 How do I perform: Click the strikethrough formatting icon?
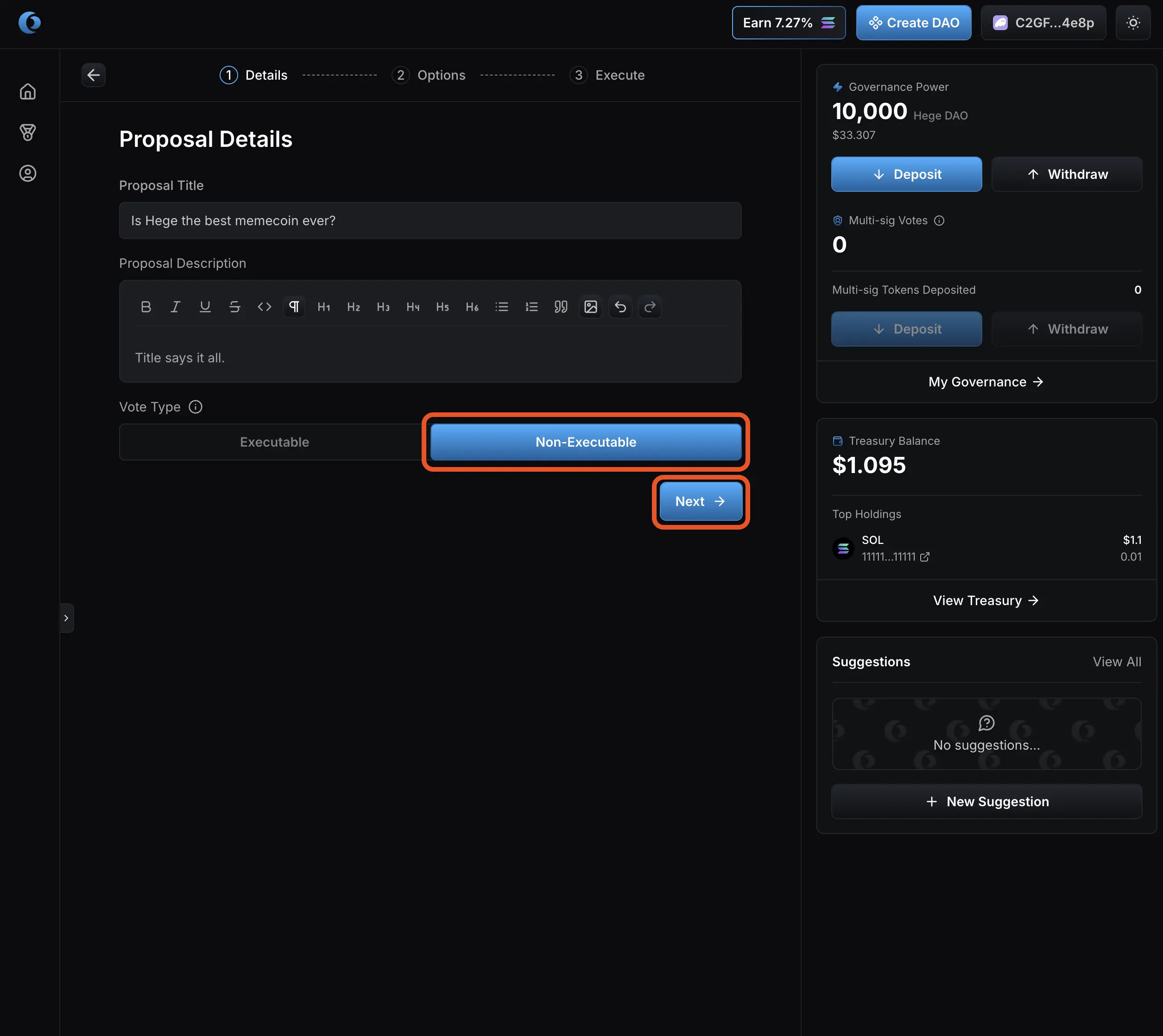tap(234, 307)
